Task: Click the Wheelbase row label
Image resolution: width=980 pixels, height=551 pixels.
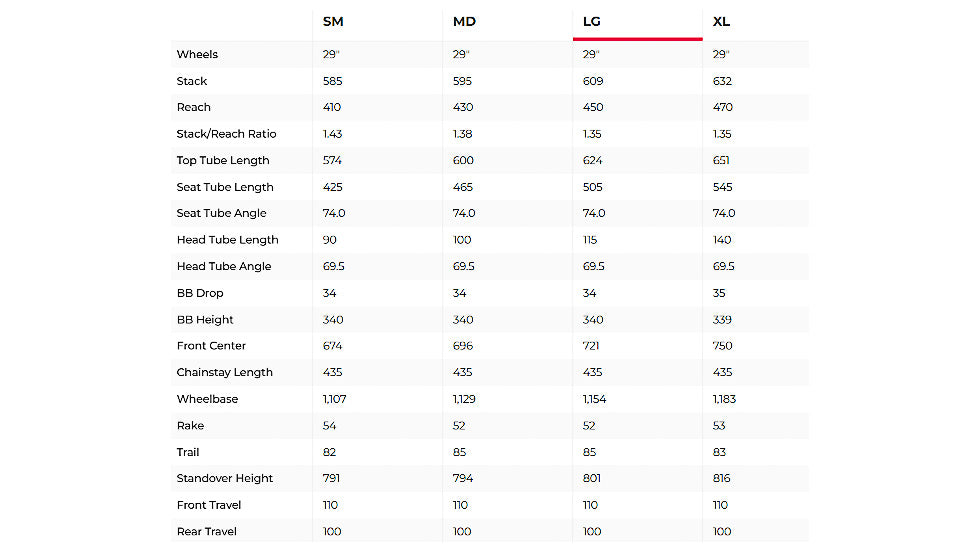Action: coord(207,399)
